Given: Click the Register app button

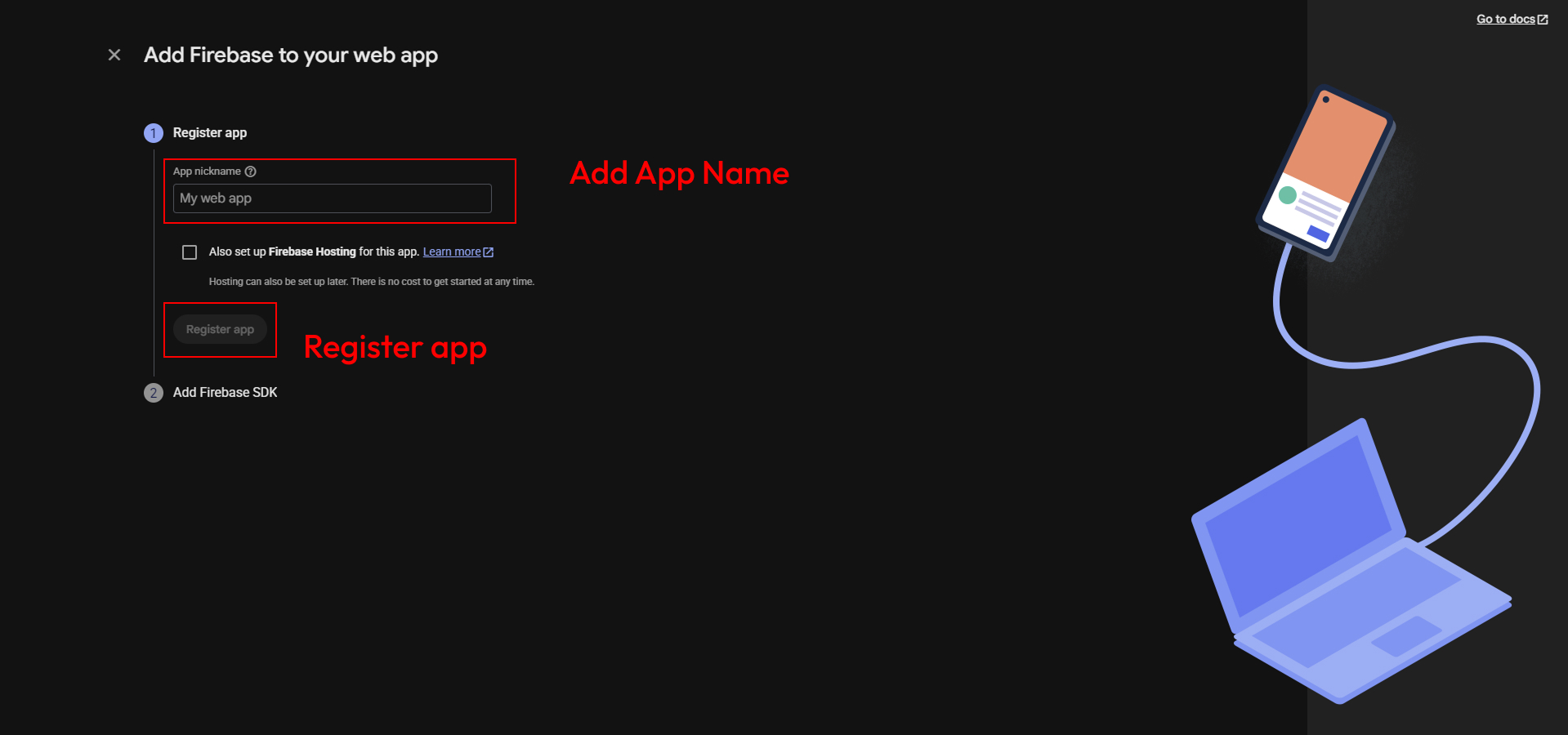Looking at the screenshot, I should point(219,329).
